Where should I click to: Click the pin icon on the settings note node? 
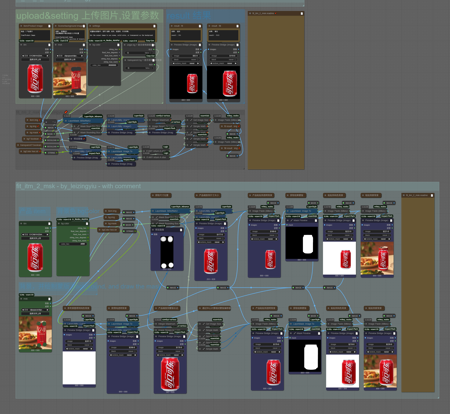(x=154, y=26)
